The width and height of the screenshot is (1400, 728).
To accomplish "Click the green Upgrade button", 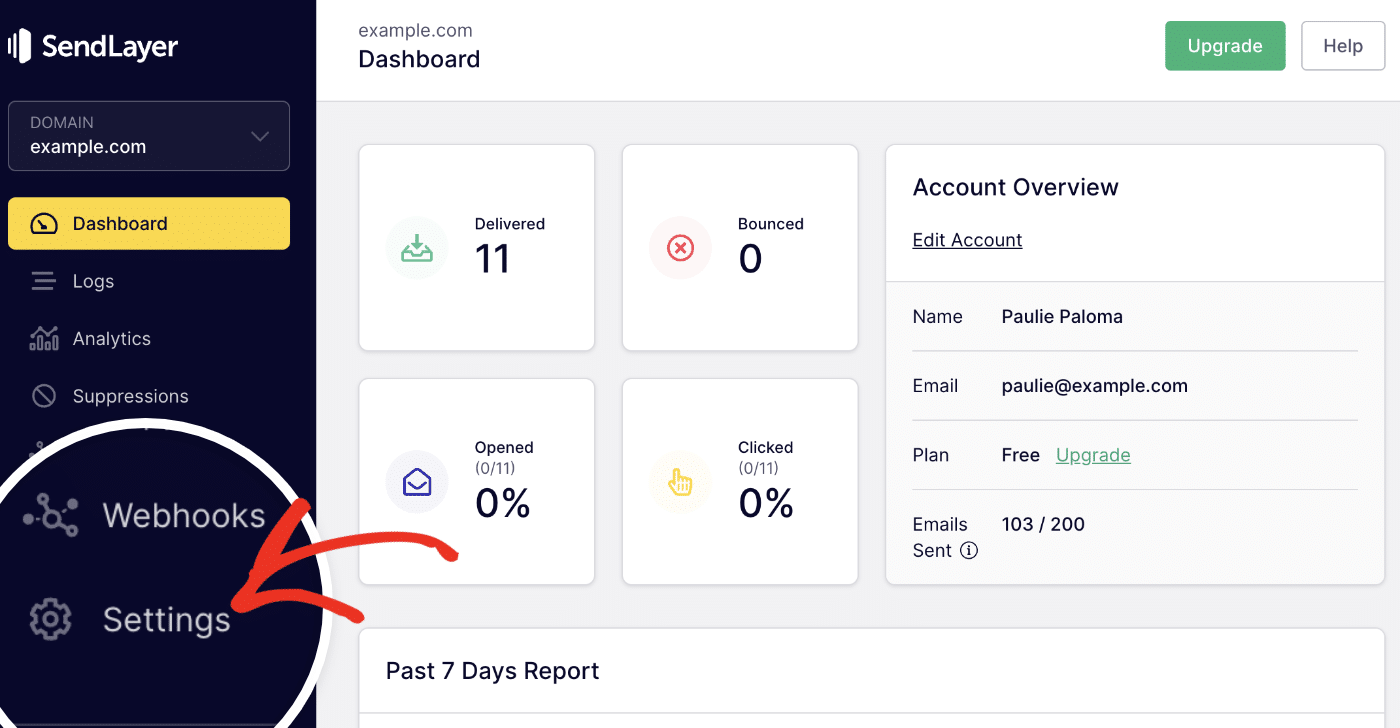I will 1224,46.
